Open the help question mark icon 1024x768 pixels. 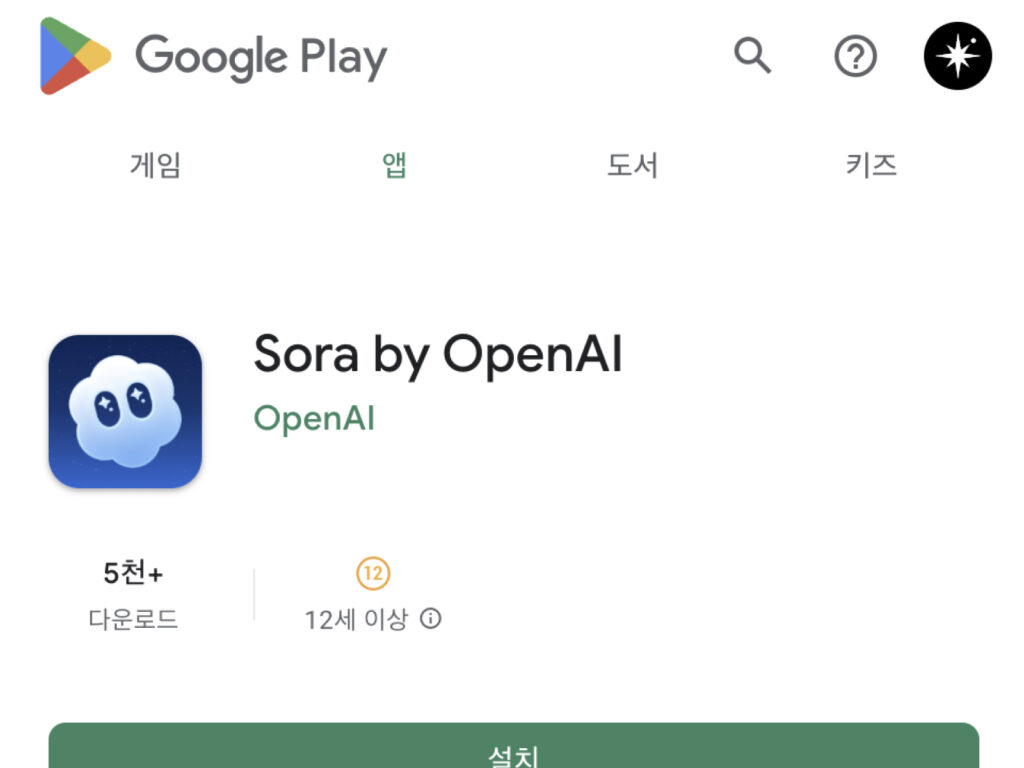coord(855,56)
